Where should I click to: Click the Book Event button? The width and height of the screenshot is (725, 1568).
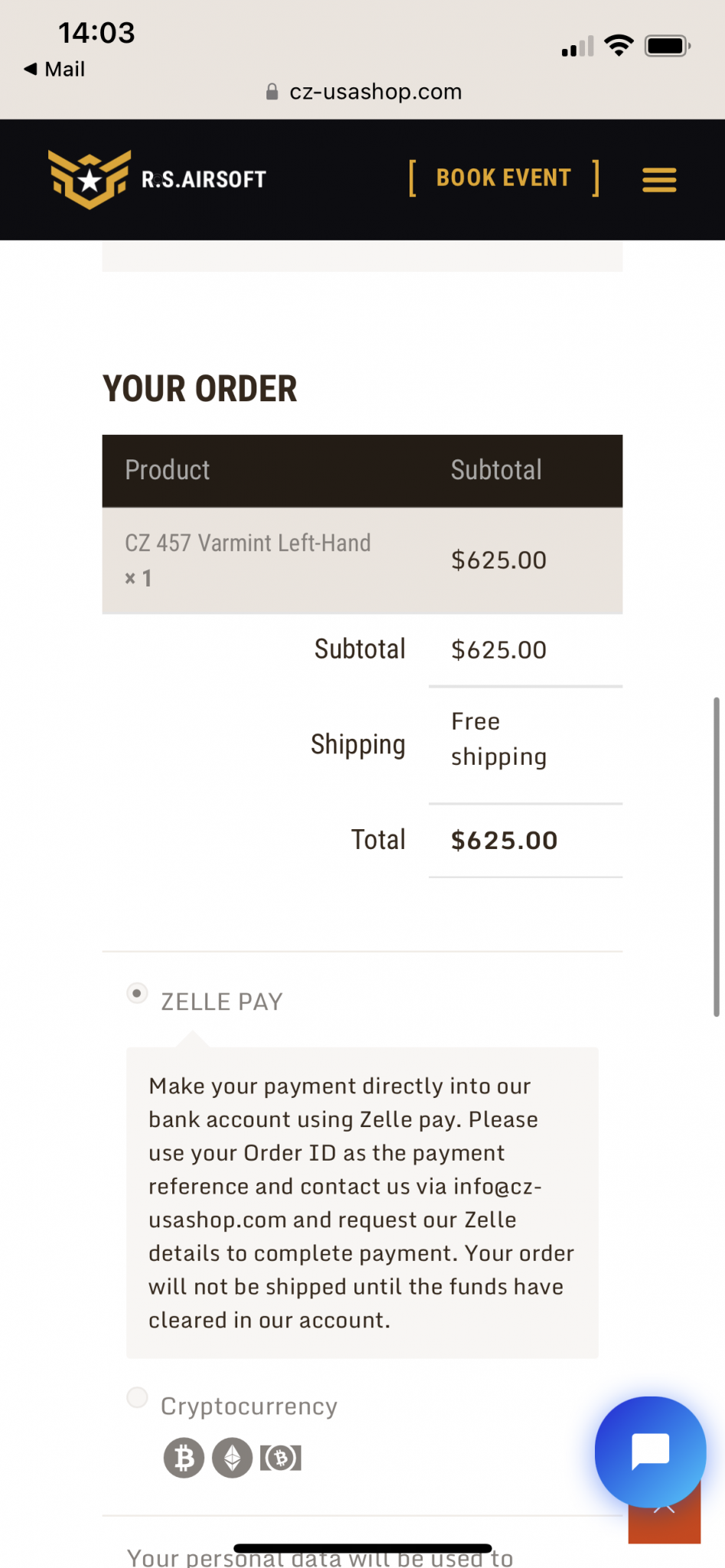[504, 178]
